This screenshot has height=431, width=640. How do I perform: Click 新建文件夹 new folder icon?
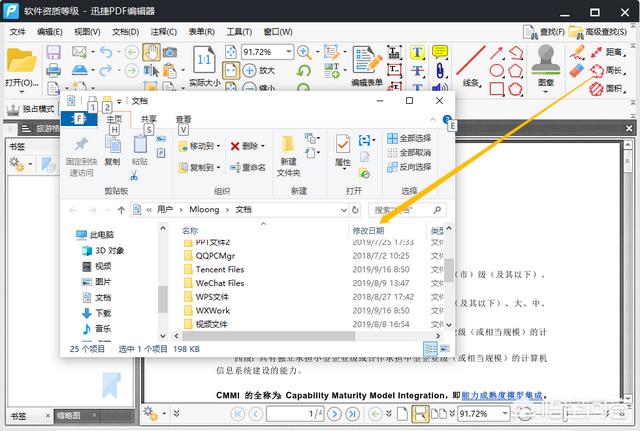tap(288, 150)
